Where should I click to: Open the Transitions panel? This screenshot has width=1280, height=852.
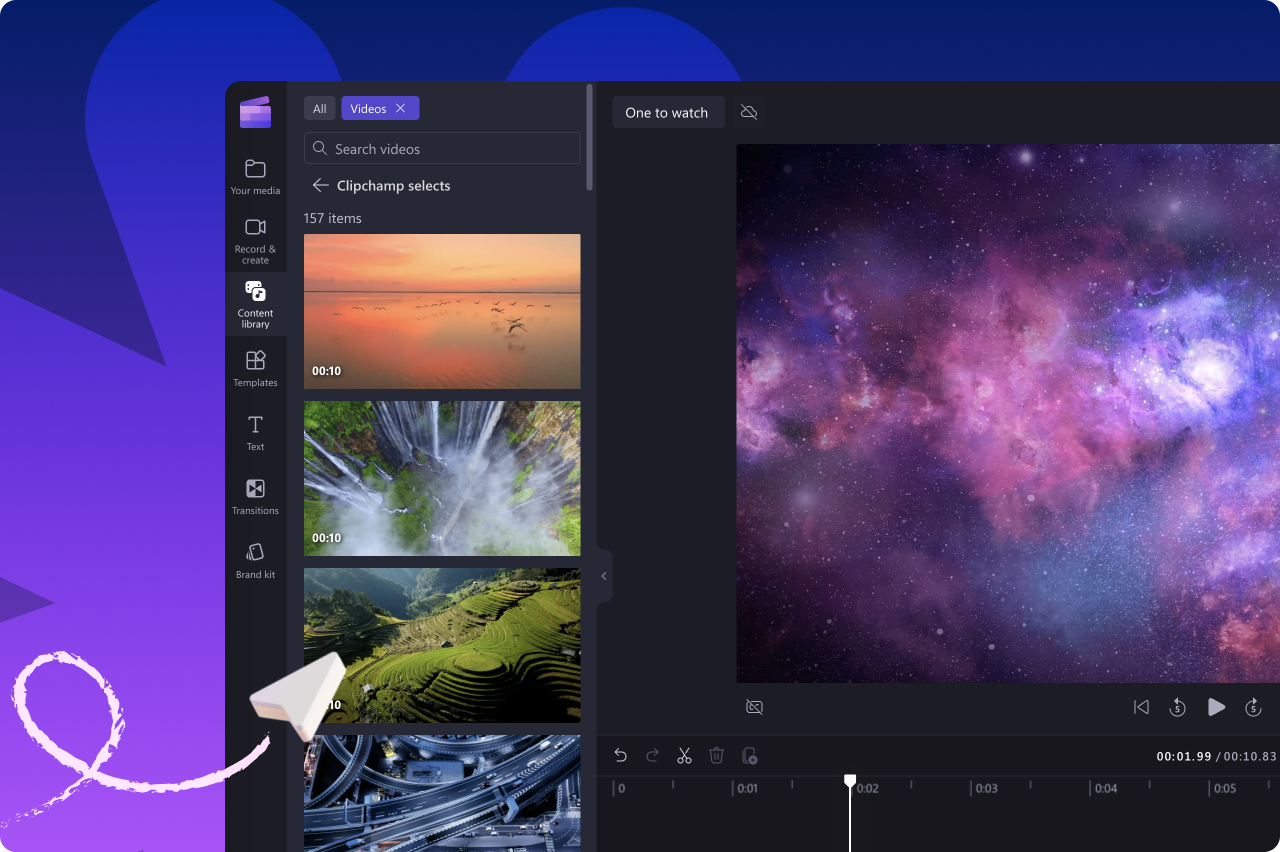pos(255,495)
